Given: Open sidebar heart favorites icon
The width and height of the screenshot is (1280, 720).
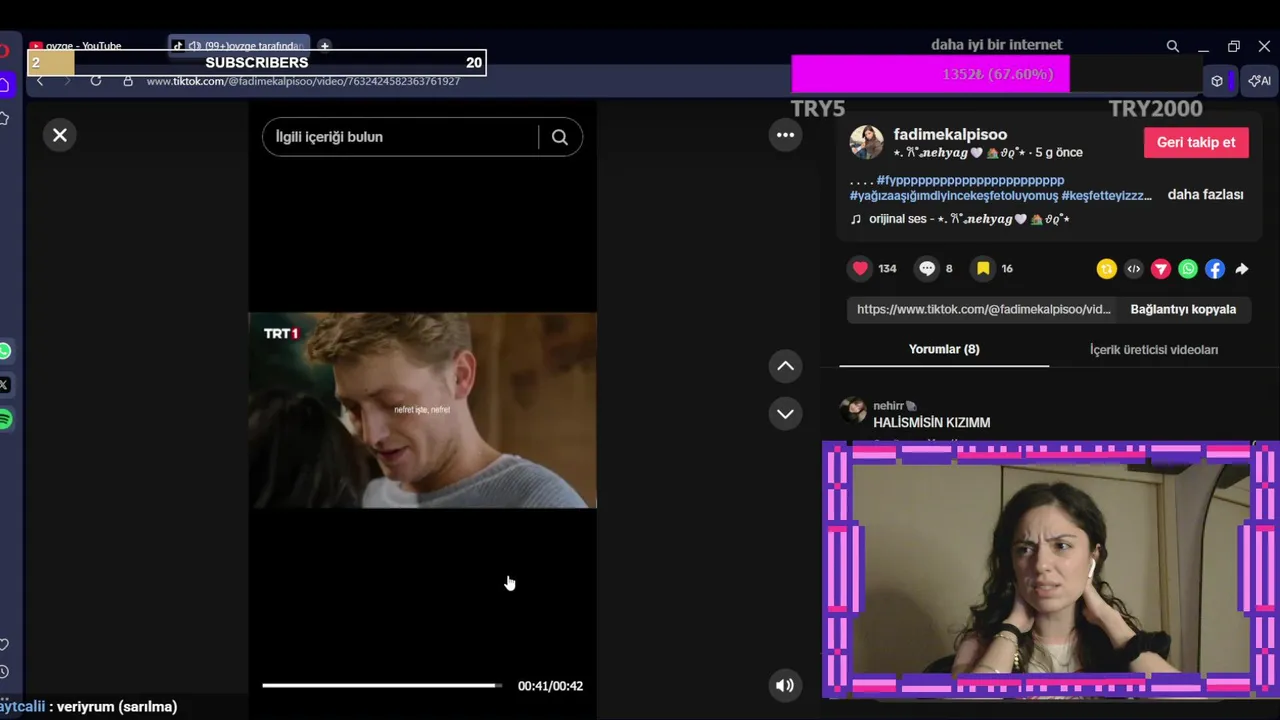Looking at the screenshot, I should point(4,645).
